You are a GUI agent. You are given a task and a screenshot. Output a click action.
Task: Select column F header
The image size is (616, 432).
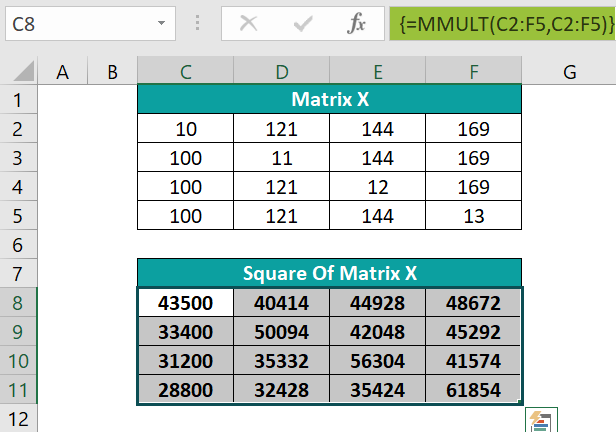pos(474,72)
